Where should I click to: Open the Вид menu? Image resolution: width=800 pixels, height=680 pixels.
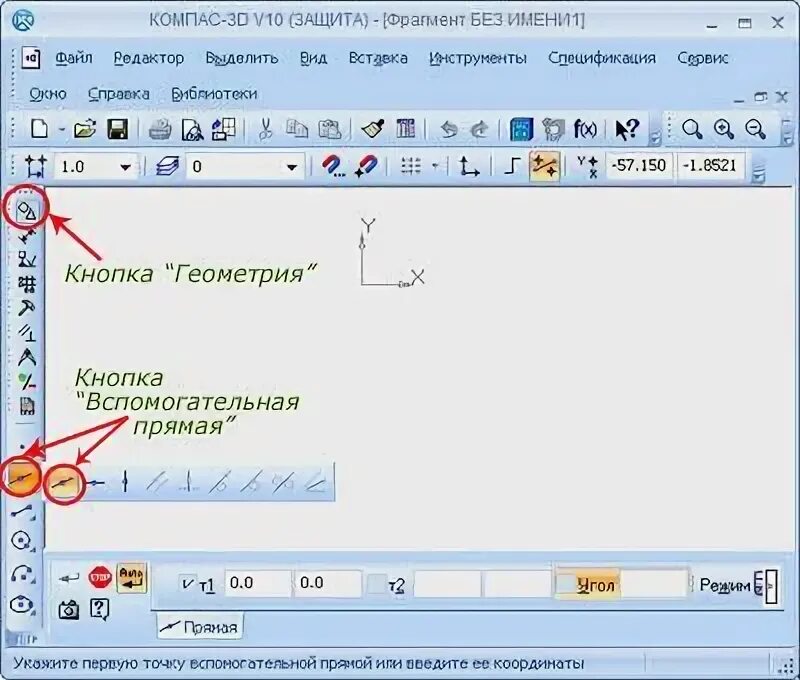(313, 58)
